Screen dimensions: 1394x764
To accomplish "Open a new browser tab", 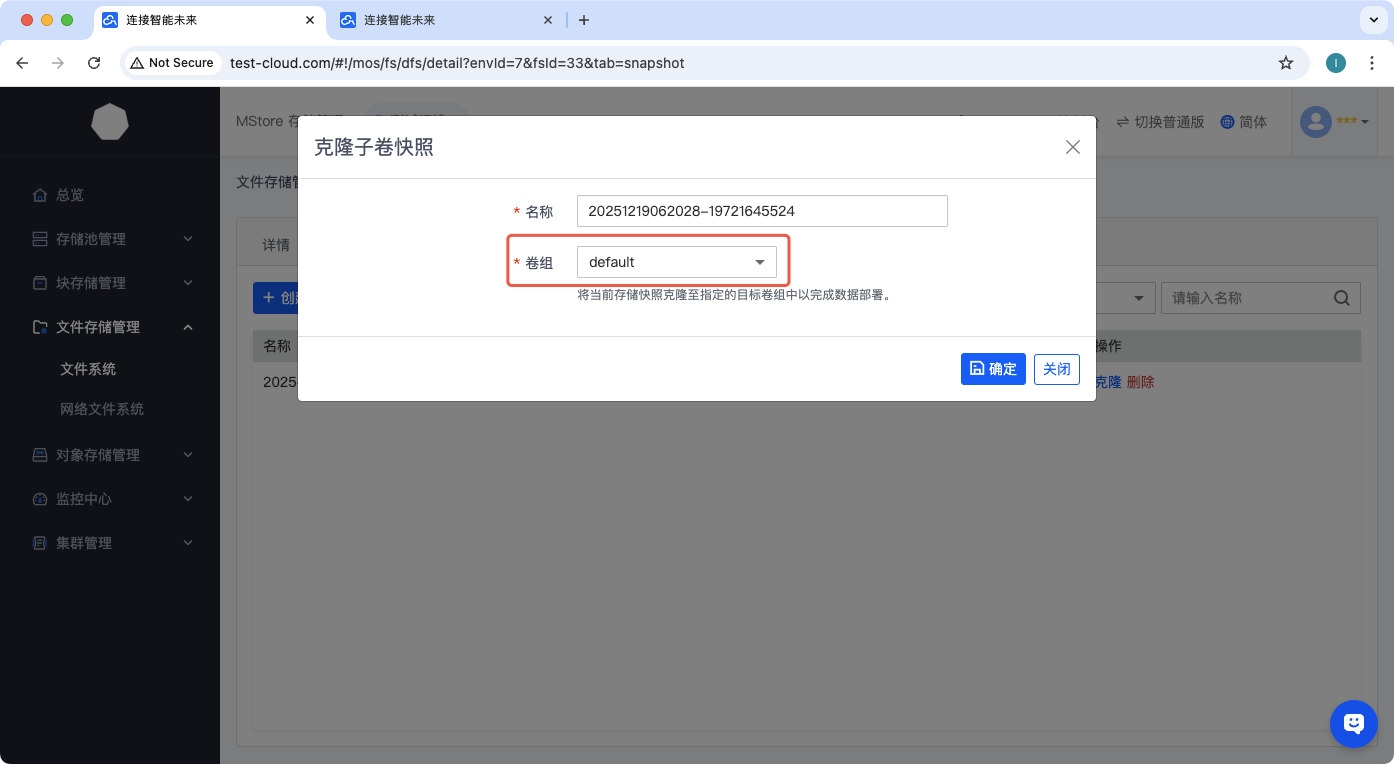I will tap(584, 20).
